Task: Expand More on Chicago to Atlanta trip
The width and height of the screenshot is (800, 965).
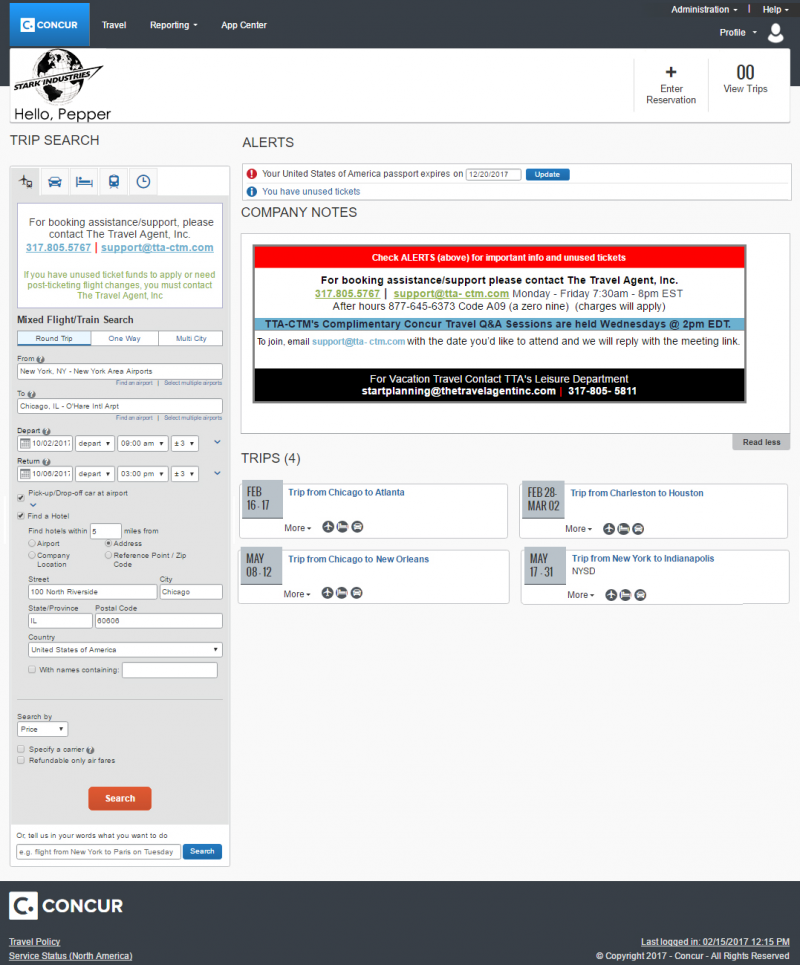Action: point(298,528)
